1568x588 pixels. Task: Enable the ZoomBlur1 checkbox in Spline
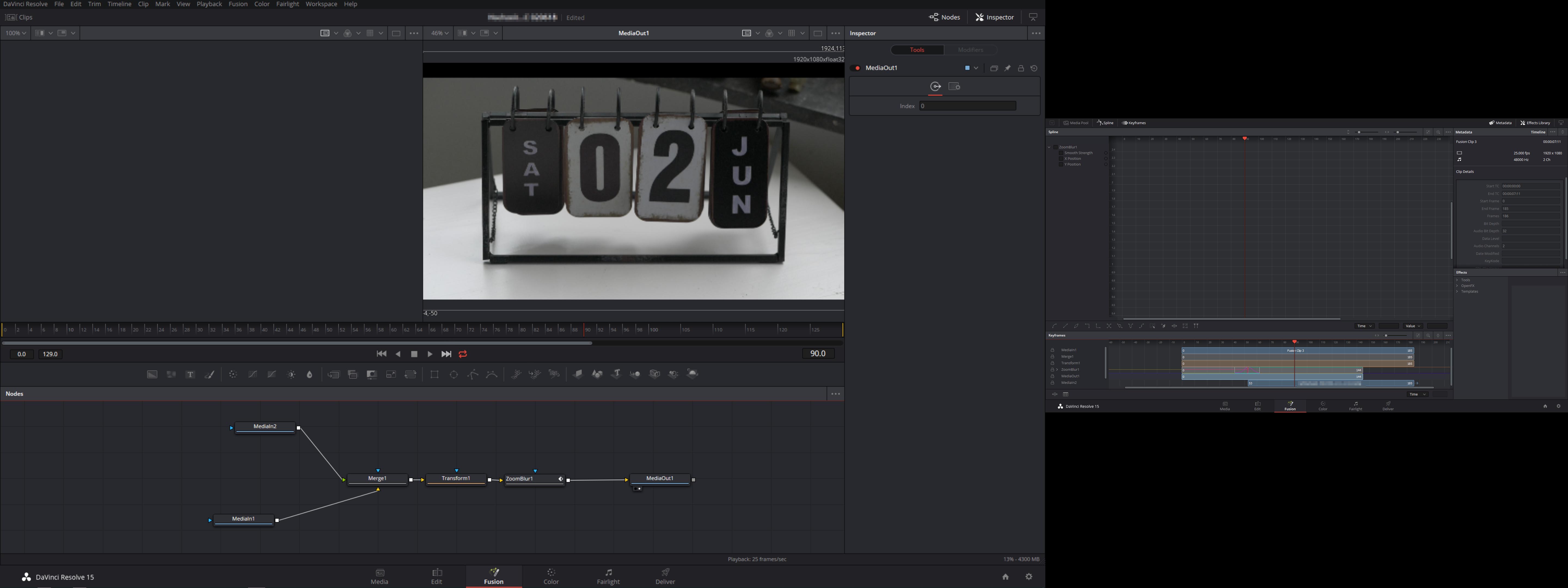pyautogui.click(x=1055, y=147)
